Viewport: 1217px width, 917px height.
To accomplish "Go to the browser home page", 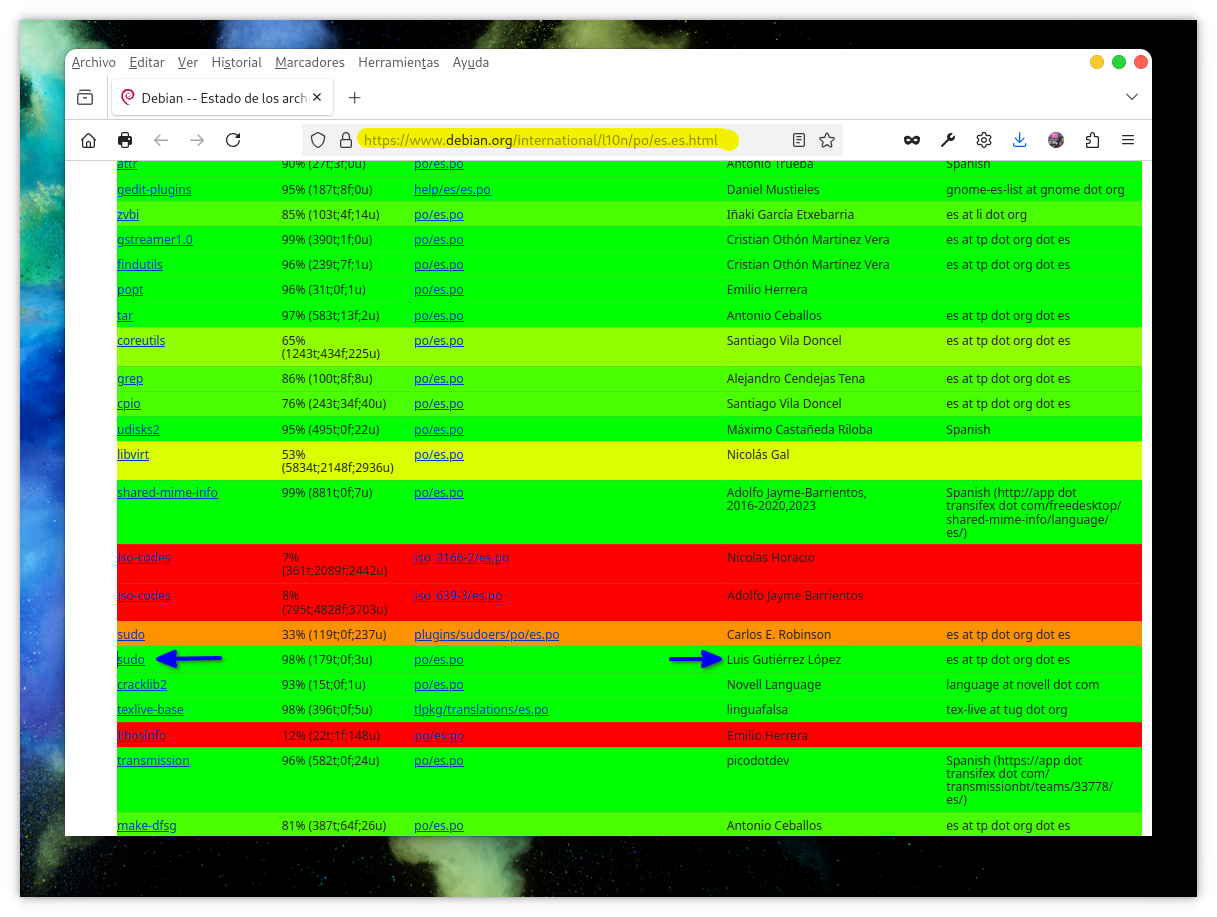I will pyautogui.click(x=88, y=140).
